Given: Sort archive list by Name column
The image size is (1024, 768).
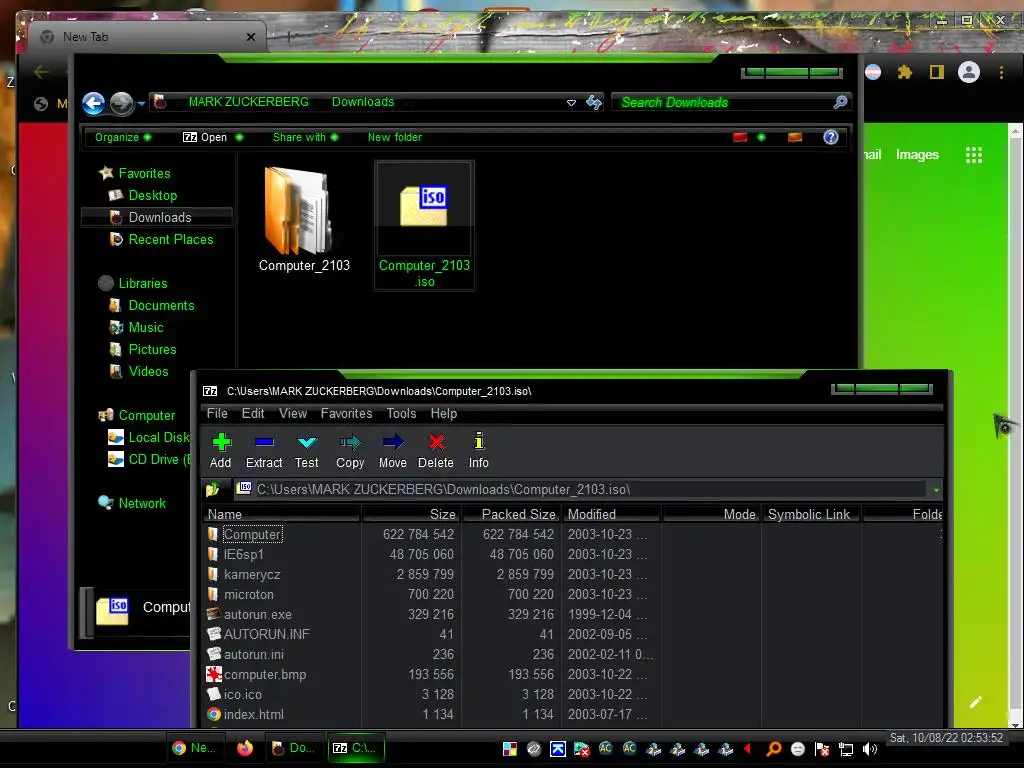Looking at the screenshot, I should pos(281,514).
